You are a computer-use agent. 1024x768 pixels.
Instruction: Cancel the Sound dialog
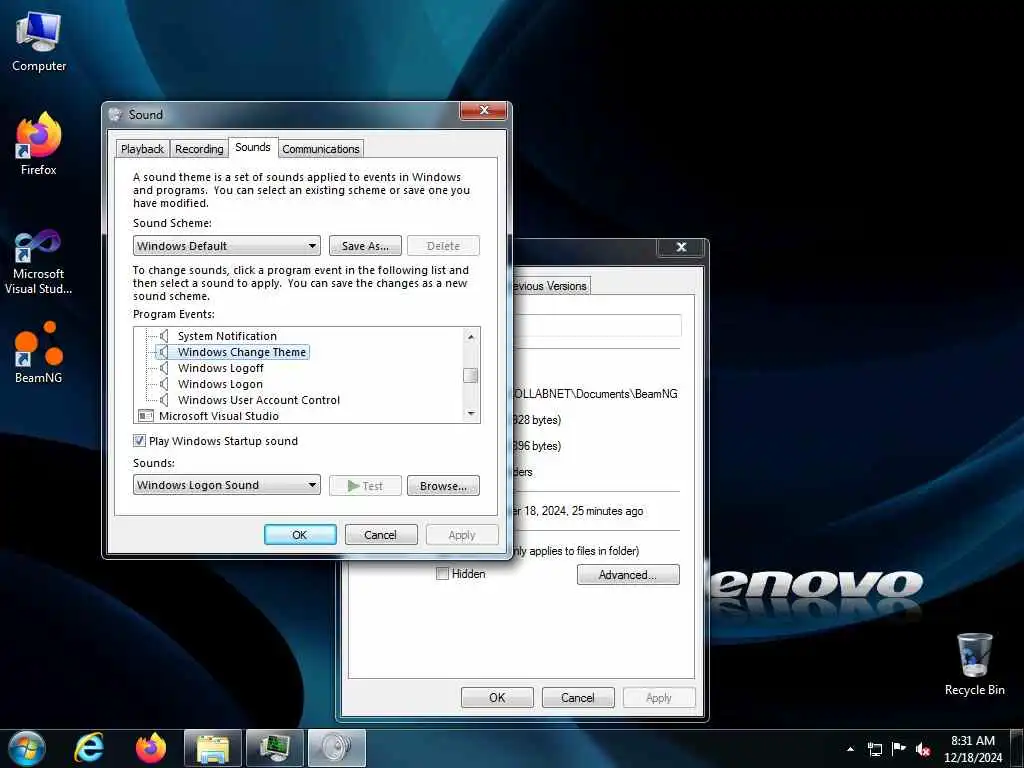pyautogui.click(x=381, y=534)
